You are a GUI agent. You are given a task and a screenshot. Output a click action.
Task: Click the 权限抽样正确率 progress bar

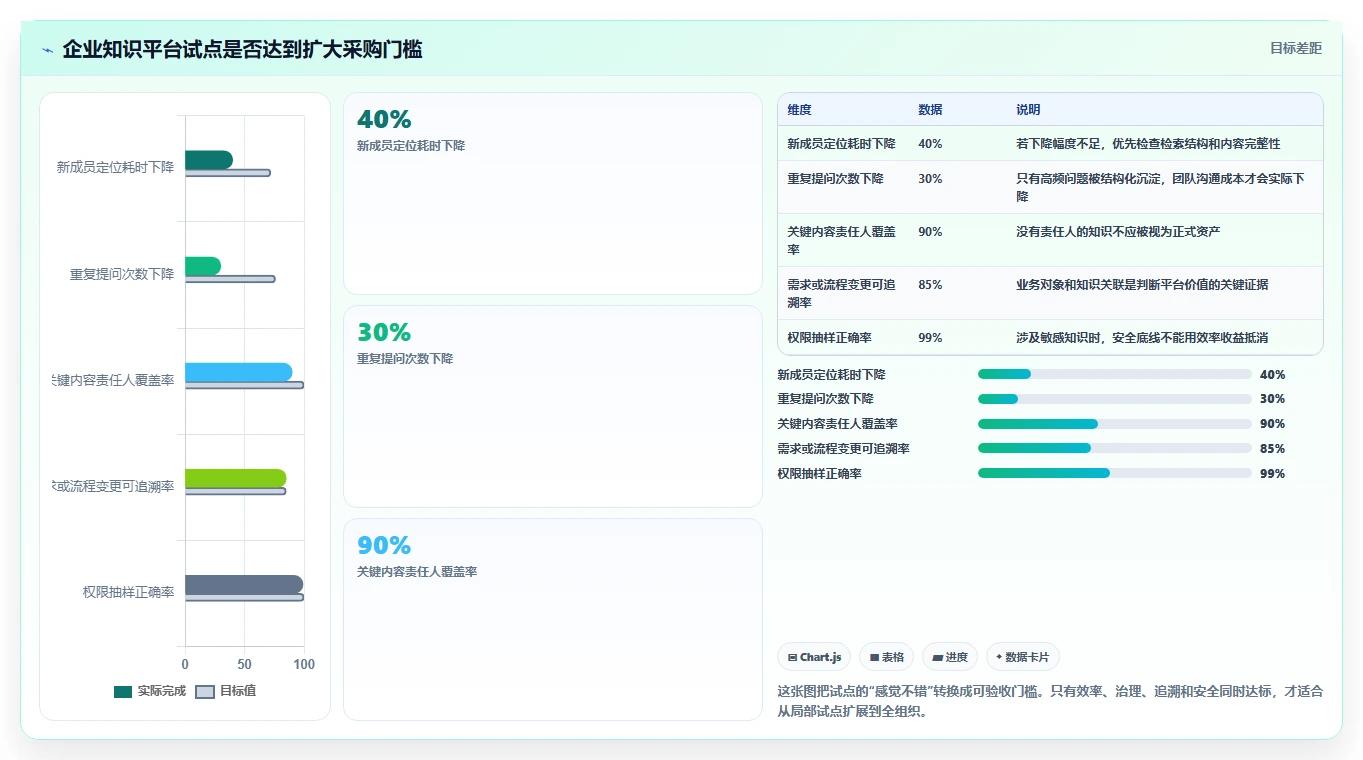click(1115, 474)
